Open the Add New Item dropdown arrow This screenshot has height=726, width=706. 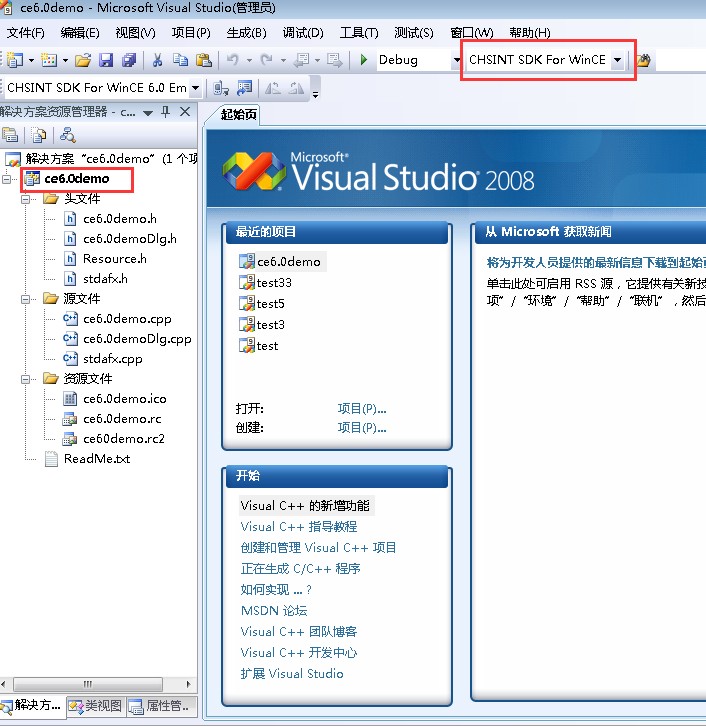65,60
